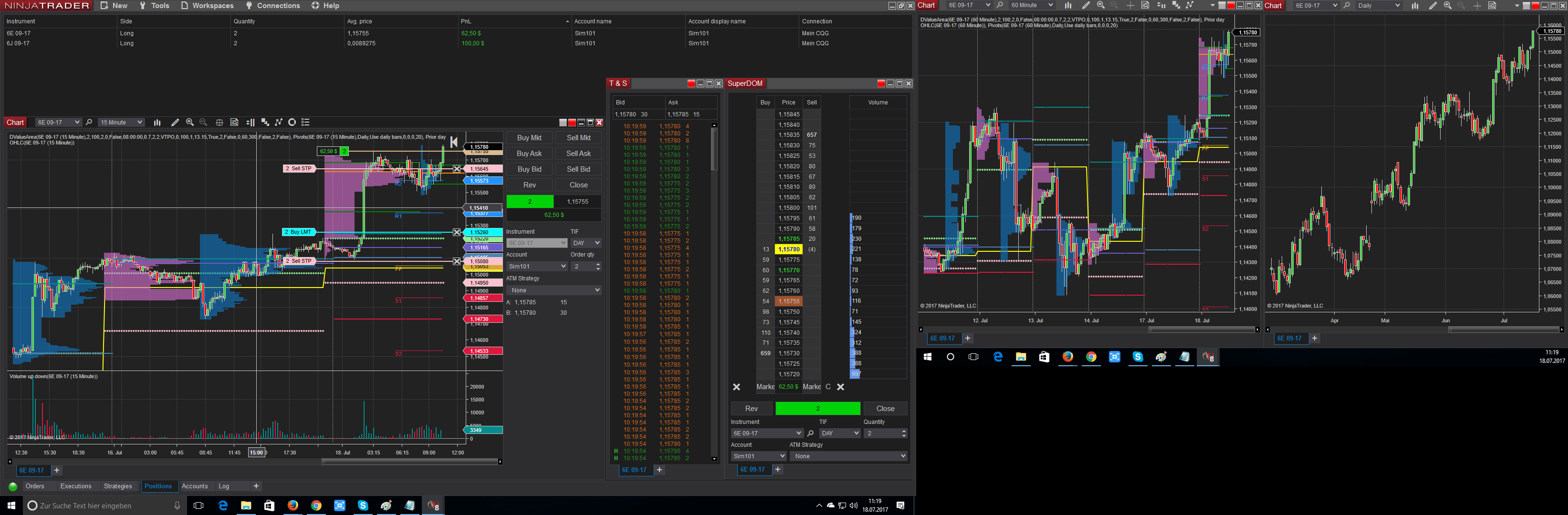Zoom in on the Daily chart
The height and width of the screenshot is (515, 1568).
[x=1447, y=5]
